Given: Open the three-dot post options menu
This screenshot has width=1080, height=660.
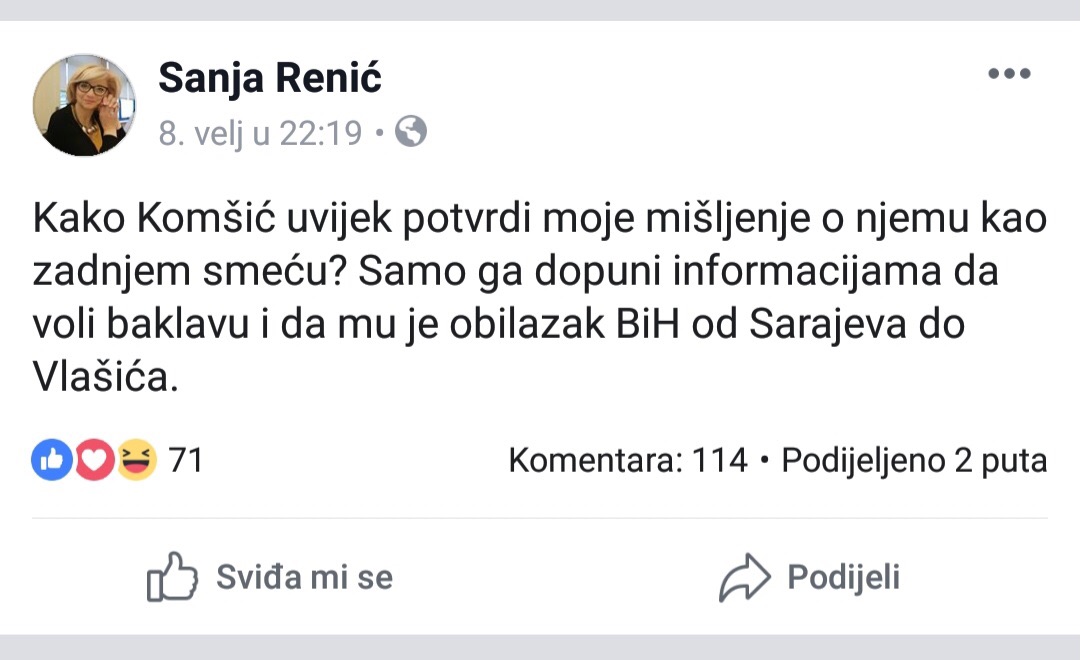Looking at the screenshot, I should coord(1008,74).
